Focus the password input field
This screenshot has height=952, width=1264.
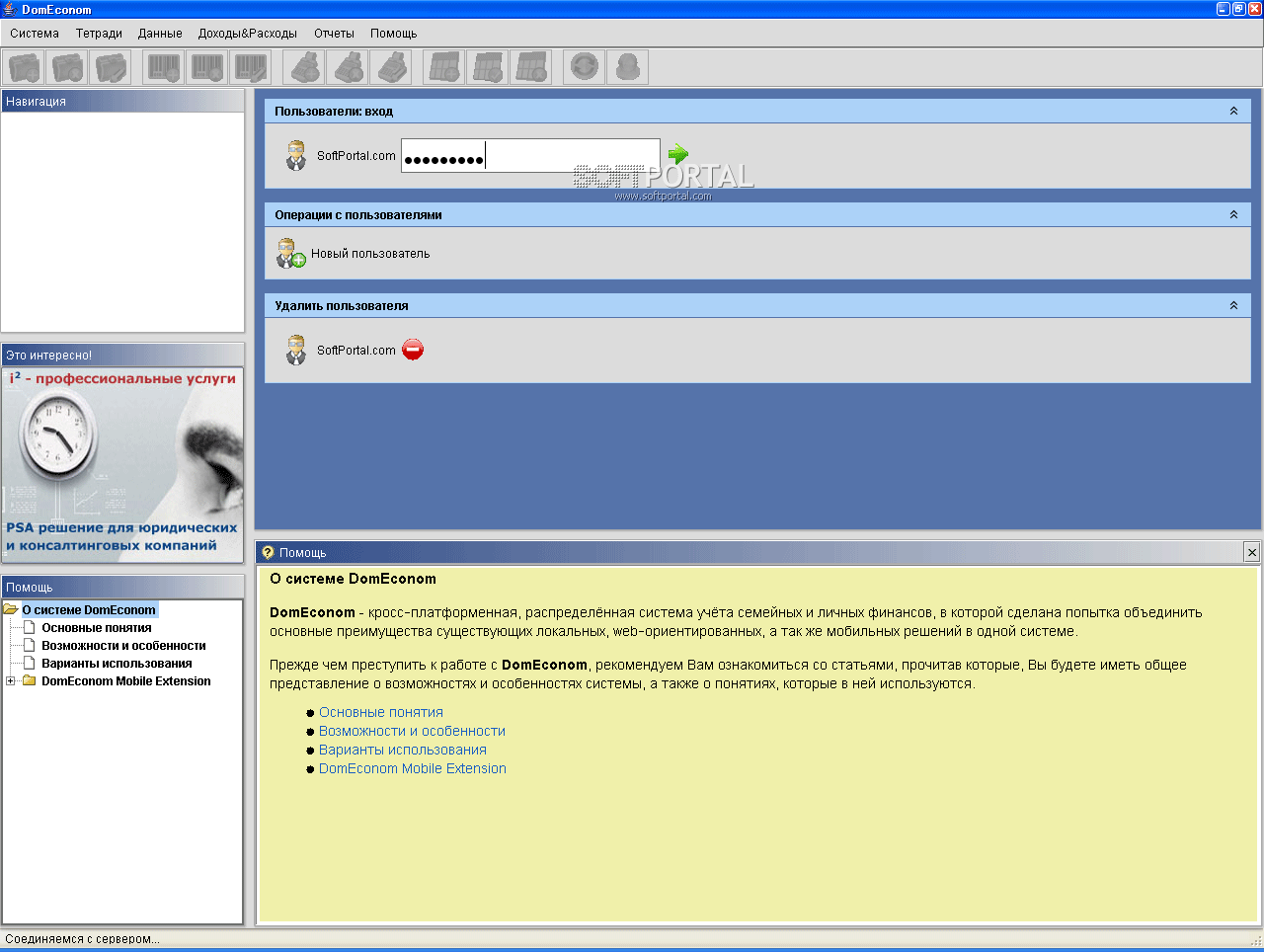[530, 156]
